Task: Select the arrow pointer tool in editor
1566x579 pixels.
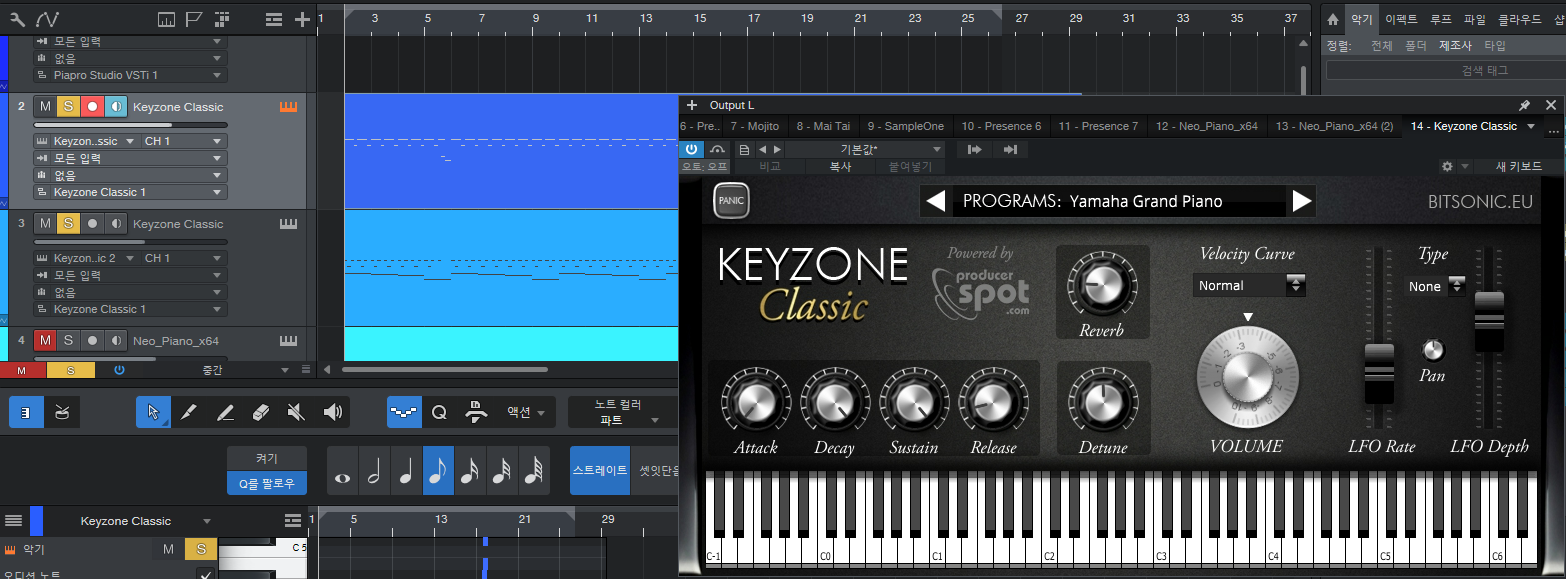Action: click(153, 411)
